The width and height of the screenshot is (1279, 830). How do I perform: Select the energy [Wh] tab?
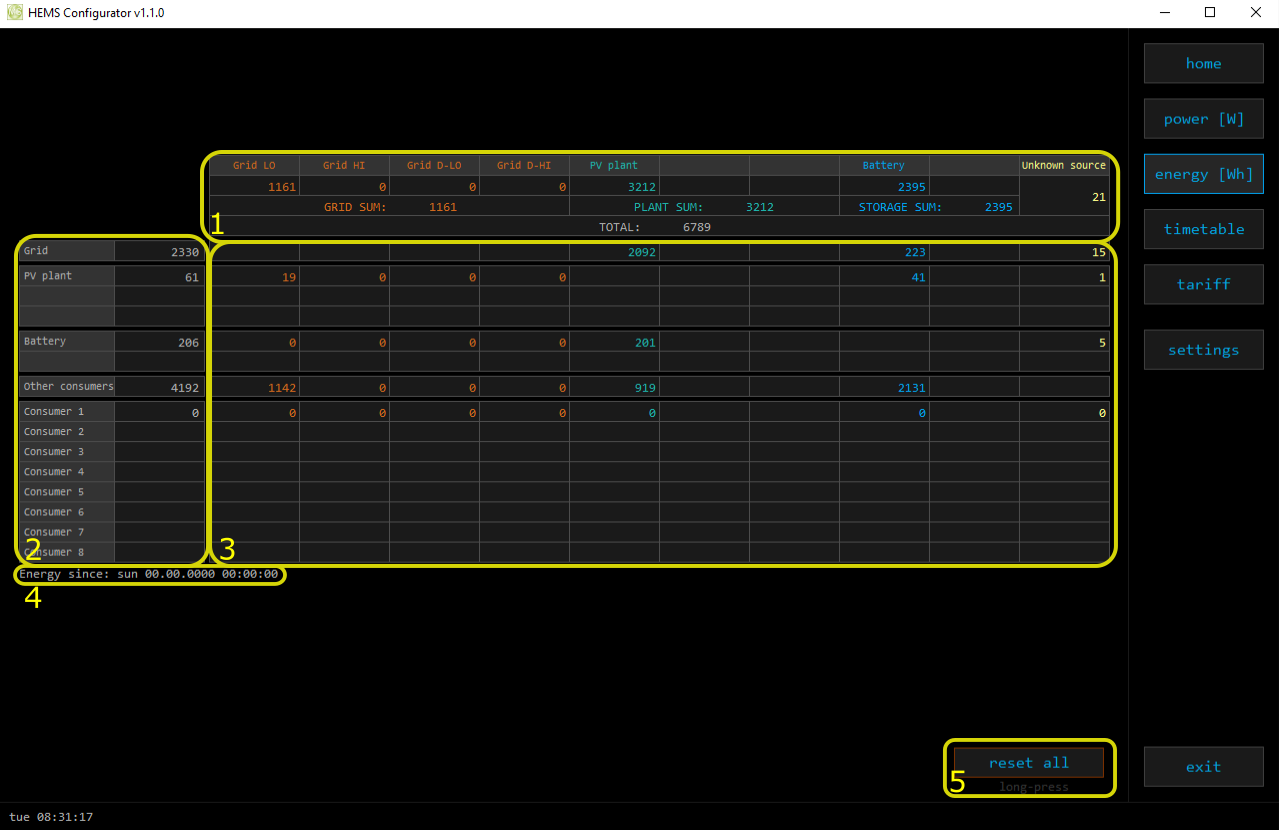click(1203, 174)
